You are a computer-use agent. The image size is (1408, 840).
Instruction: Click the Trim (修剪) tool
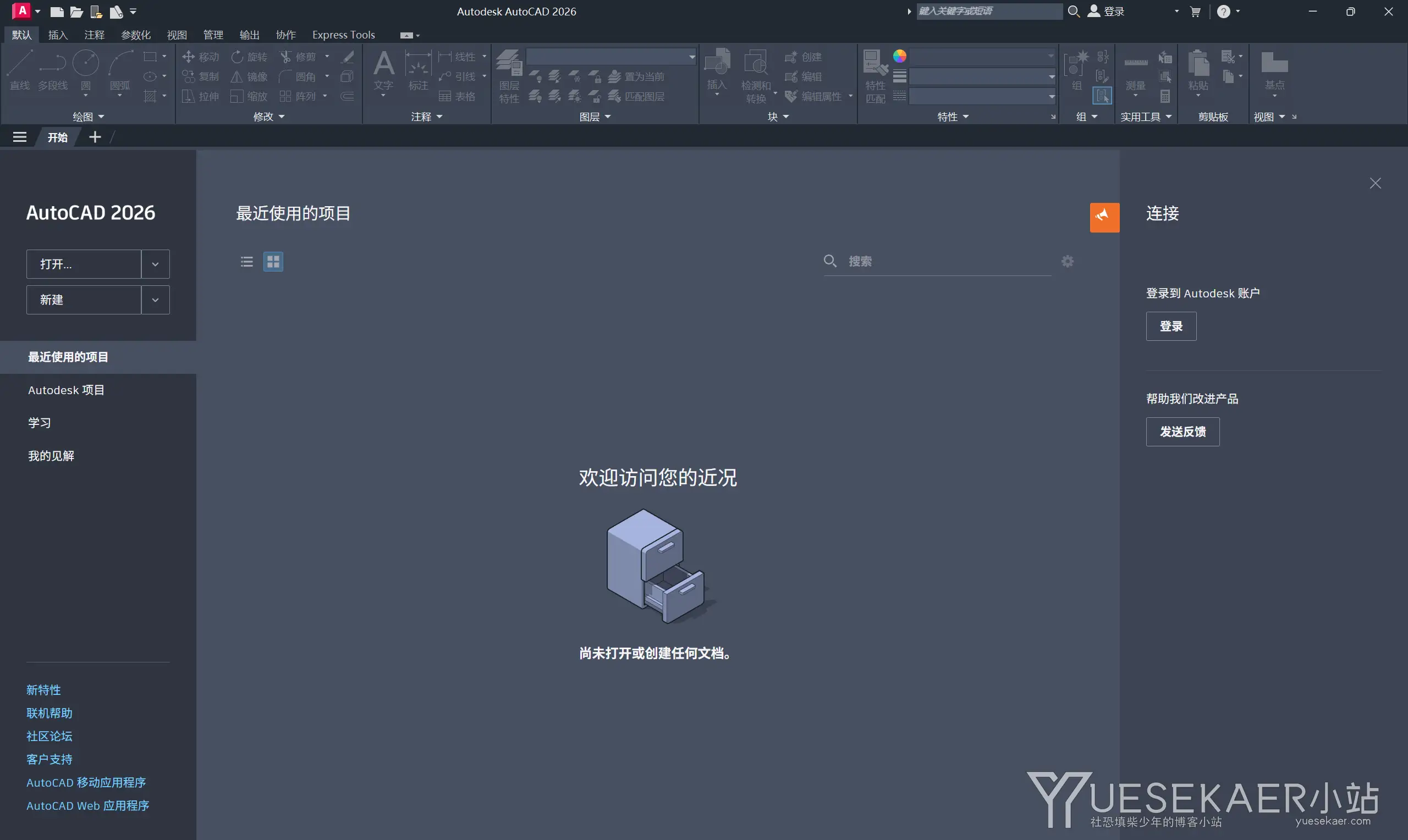click(x=298, y=57)
